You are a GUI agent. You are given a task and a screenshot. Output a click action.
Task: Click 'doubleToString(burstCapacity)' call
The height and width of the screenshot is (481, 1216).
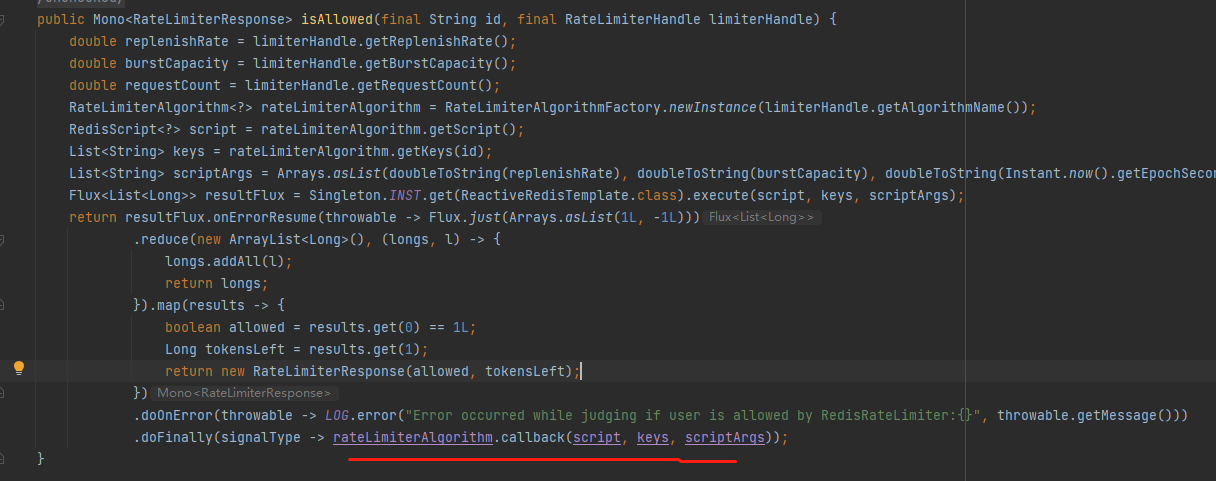tap(753, 173)
